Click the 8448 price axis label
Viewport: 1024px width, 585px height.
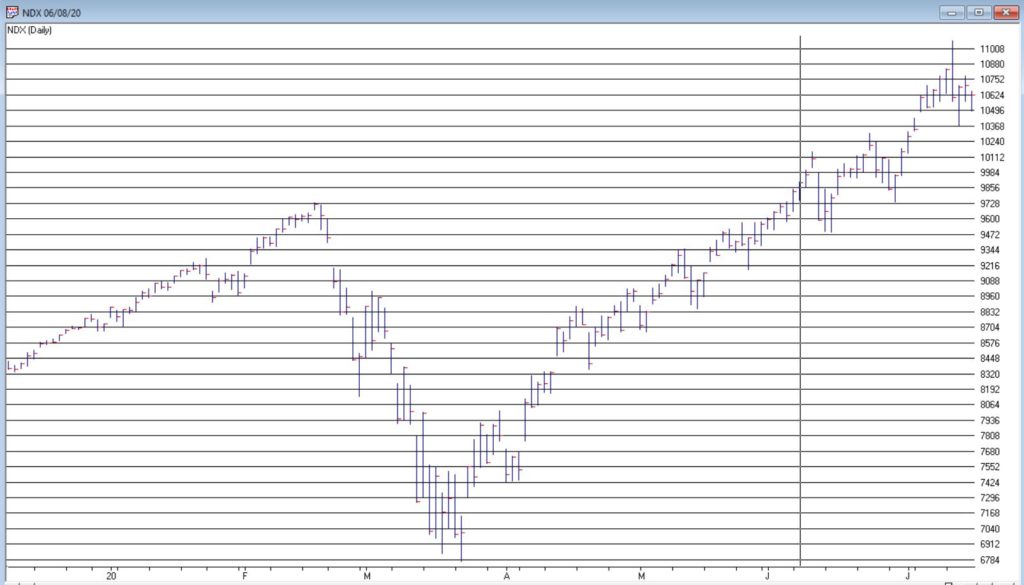point(992,358)
